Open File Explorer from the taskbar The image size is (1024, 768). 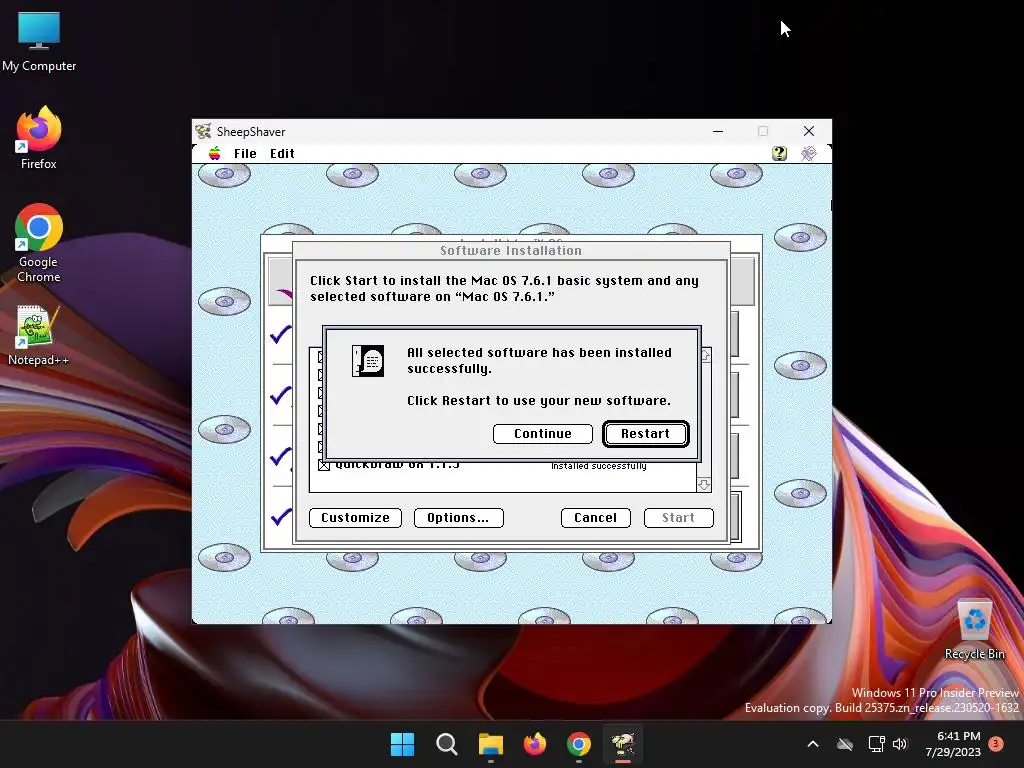[490, 744]
